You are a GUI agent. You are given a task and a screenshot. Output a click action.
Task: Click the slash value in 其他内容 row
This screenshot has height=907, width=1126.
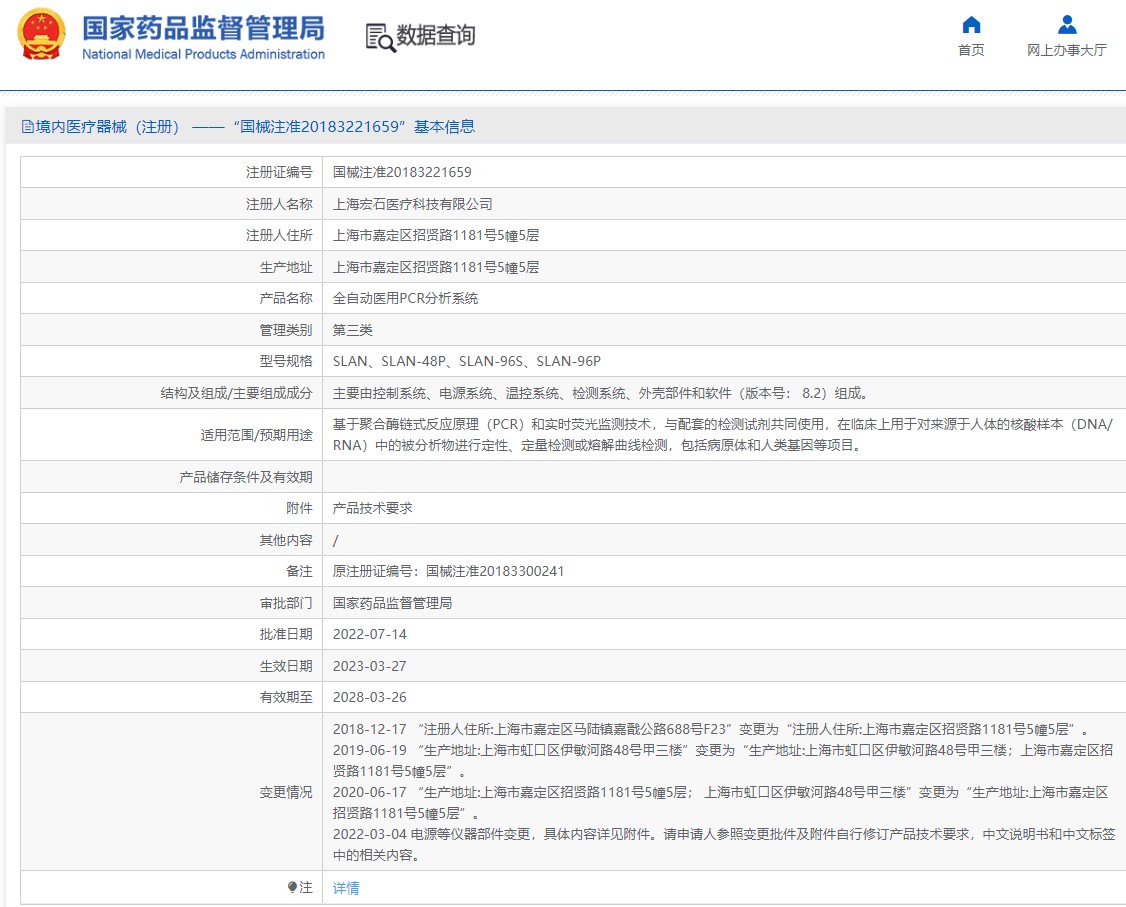335,540
